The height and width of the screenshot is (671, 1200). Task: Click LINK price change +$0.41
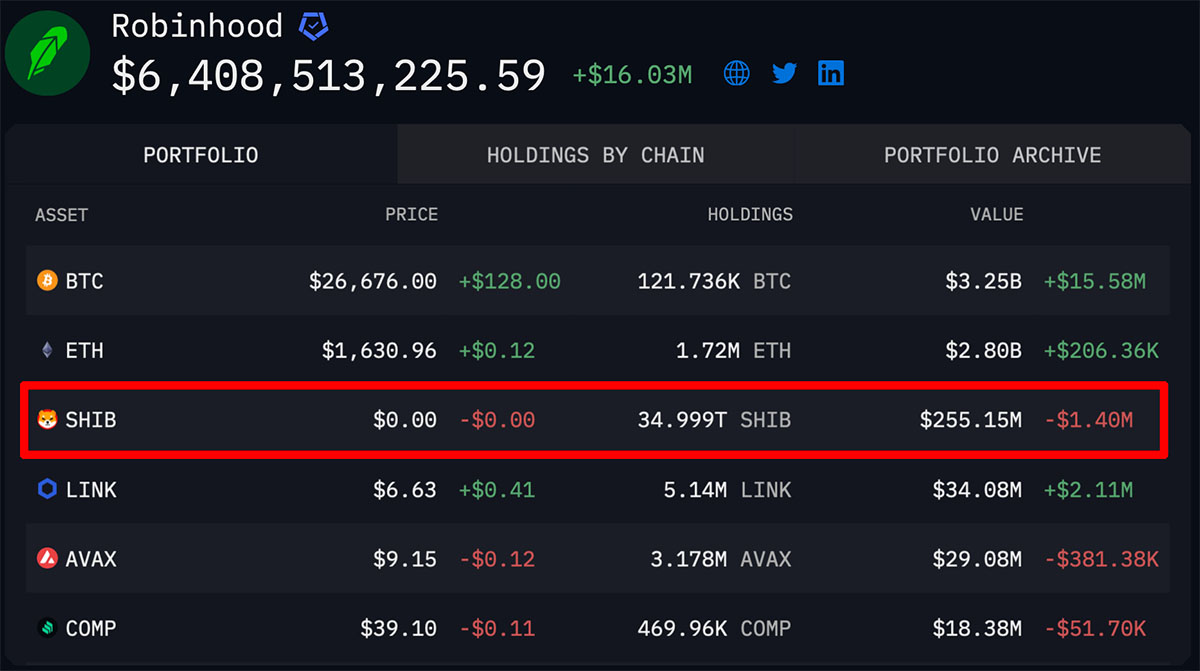click(x=497, y=490)
